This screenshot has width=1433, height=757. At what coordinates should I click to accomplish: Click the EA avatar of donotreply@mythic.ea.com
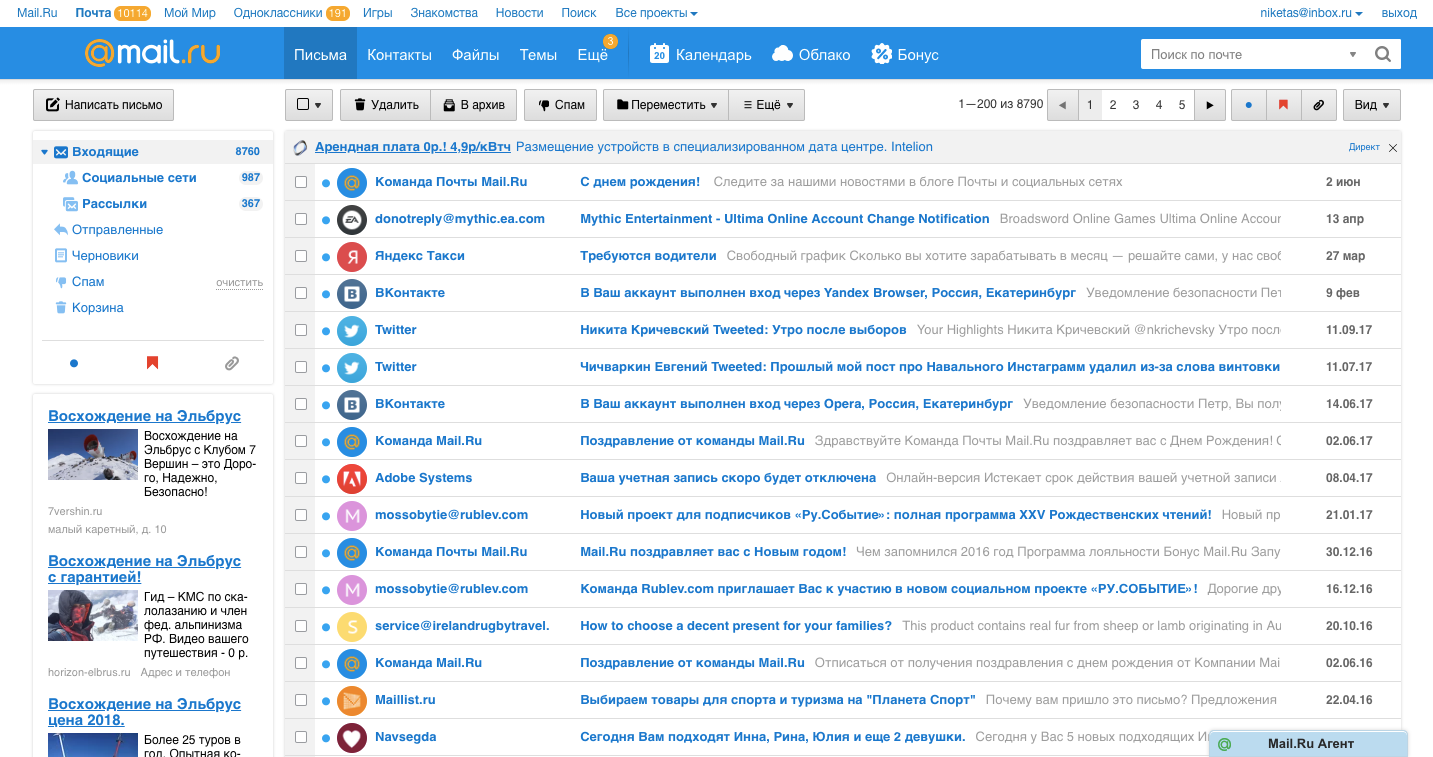(351, 219)
